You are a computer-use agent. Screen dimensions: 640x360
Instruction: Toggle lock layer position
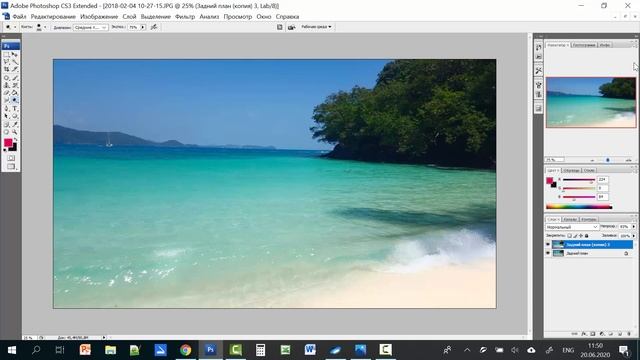click(x=581, y=236)
